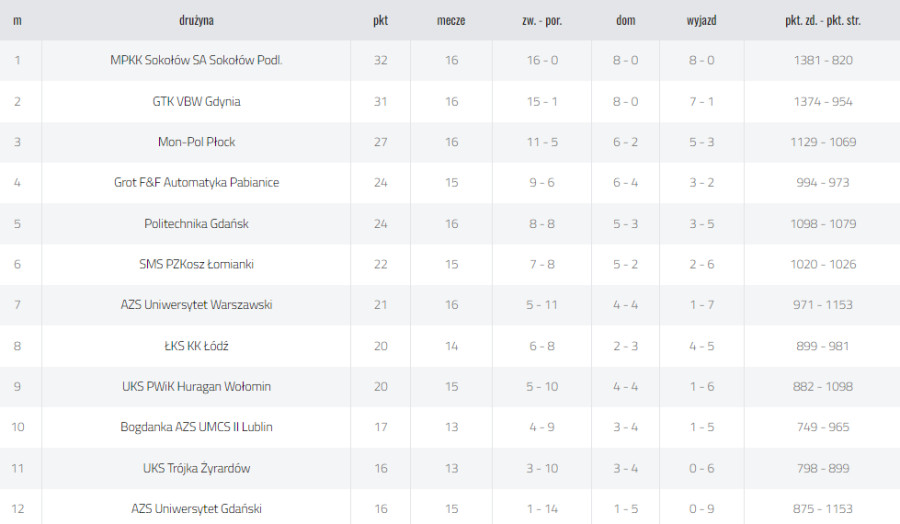Click the dom column header
The height and width of the screenshot is (524, 900).
(x=626, y=21)
